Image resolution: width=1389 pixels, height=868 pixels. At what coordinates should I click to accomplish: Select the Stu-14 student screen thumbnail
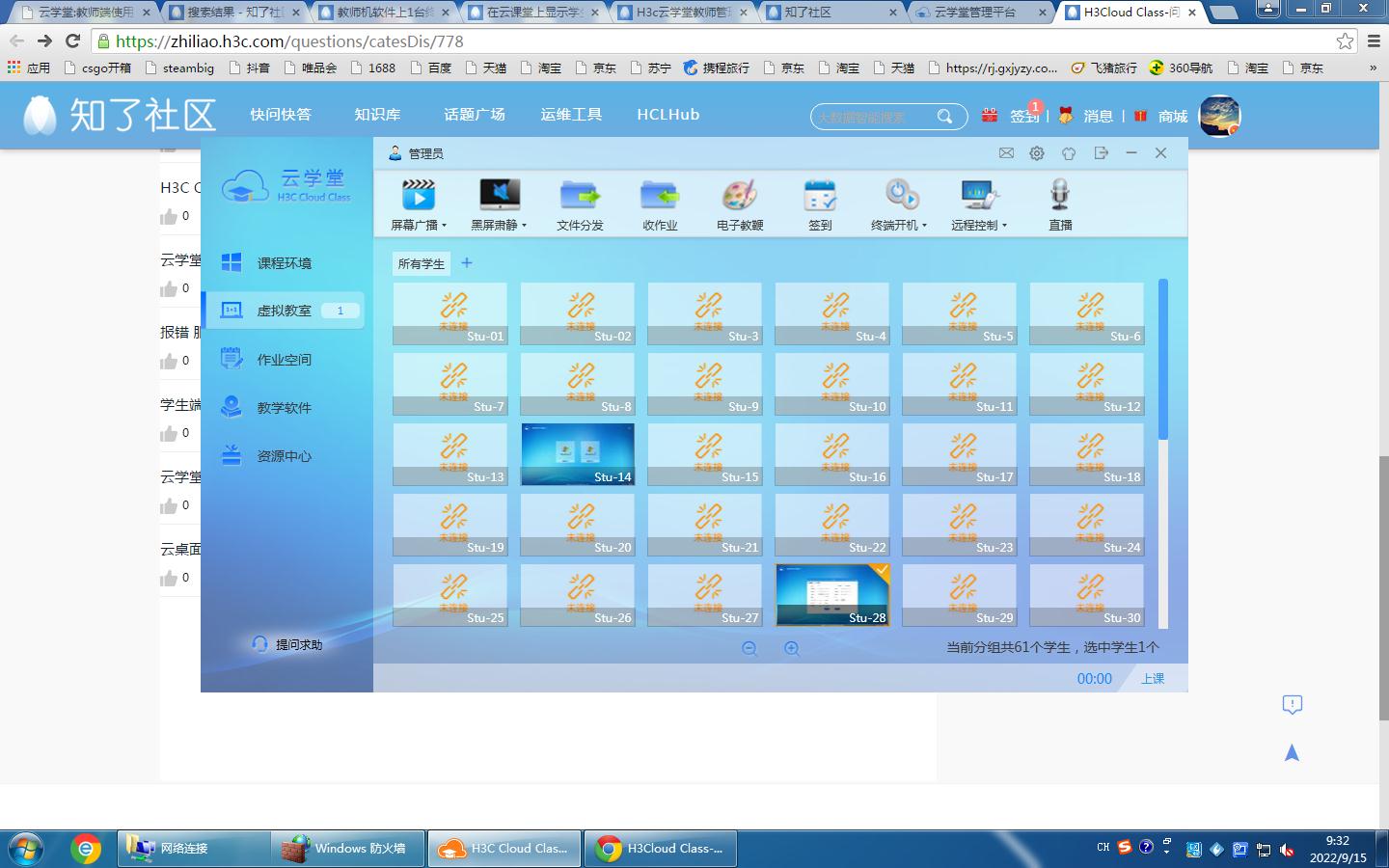tap(577, 453)
